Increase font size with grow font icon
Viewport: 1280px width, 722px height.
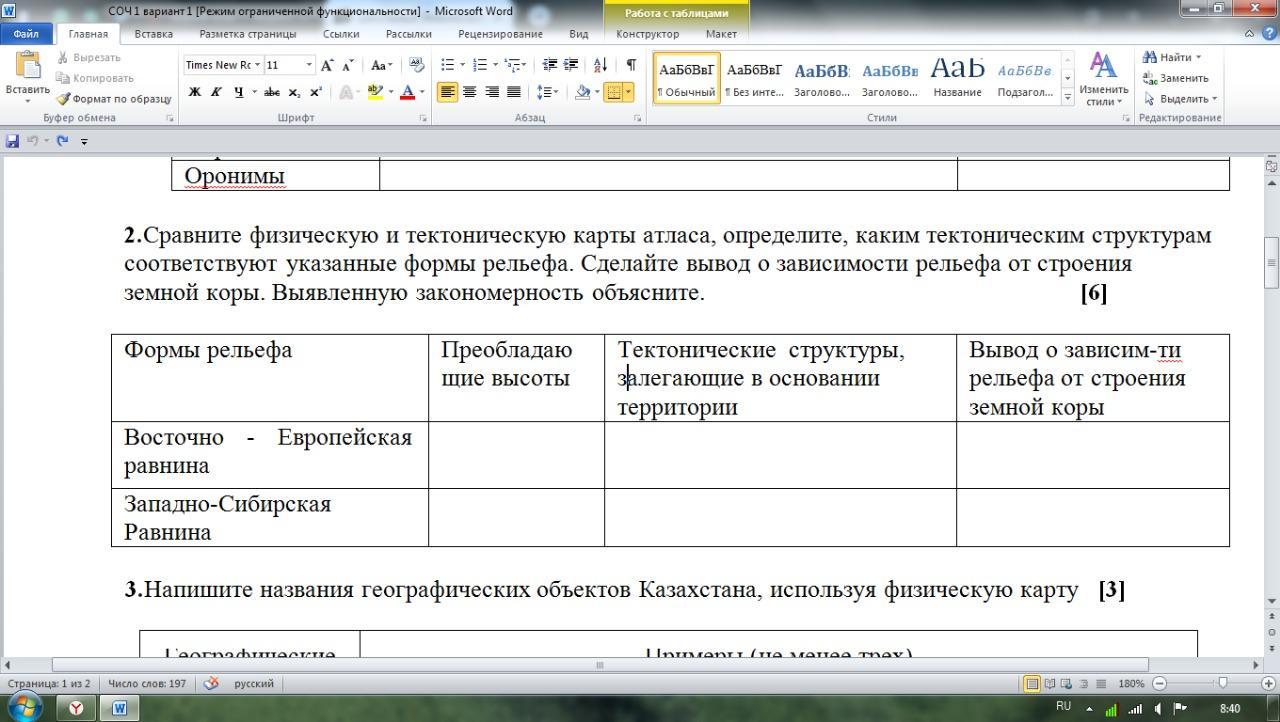pos(327,65)
